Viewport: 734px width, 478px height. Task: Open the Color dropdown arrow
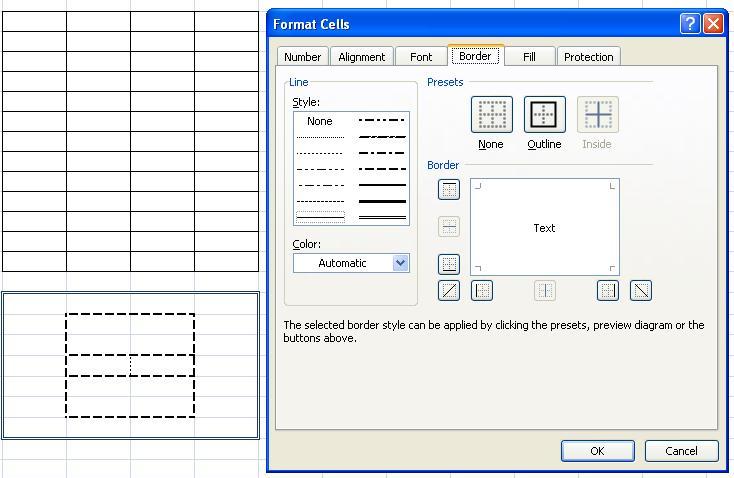400,263
